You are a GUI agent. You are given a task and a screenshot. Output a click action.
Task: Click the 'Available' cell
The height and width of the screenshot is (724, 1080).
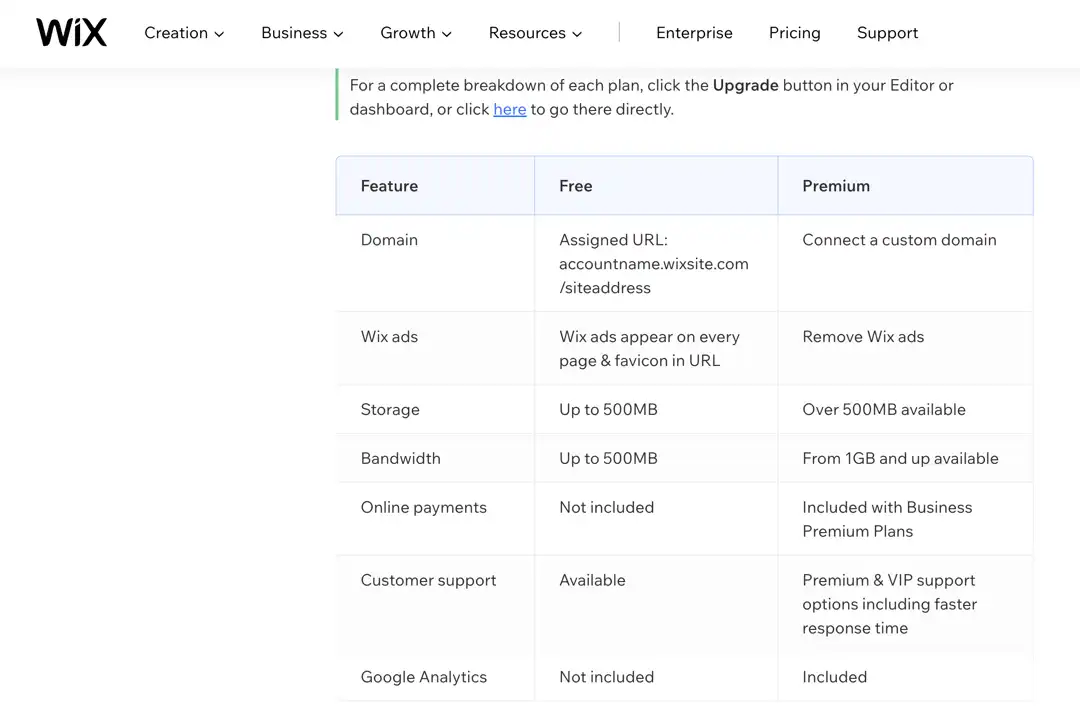[656, 604]
